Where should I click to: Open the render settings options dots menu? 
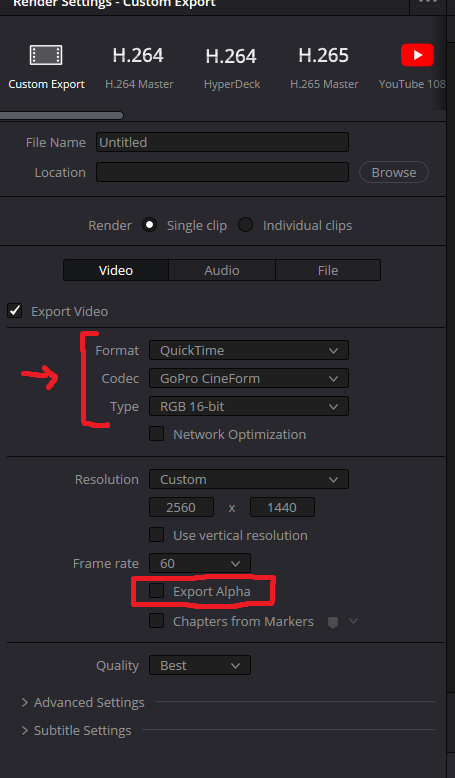[x=428, y=2]
